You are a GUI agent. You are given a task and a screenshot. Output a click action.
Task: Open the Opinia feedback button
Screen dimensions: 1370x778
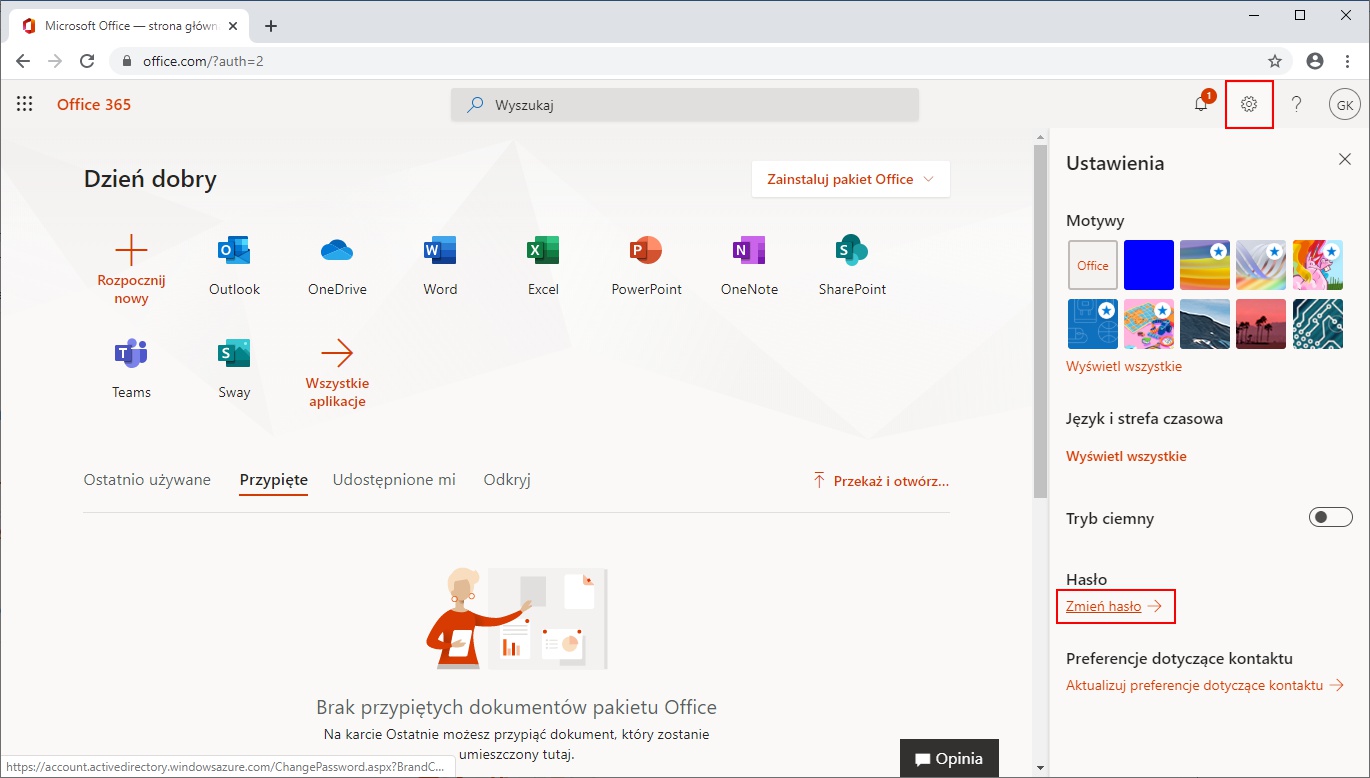[x=949, y=758]
